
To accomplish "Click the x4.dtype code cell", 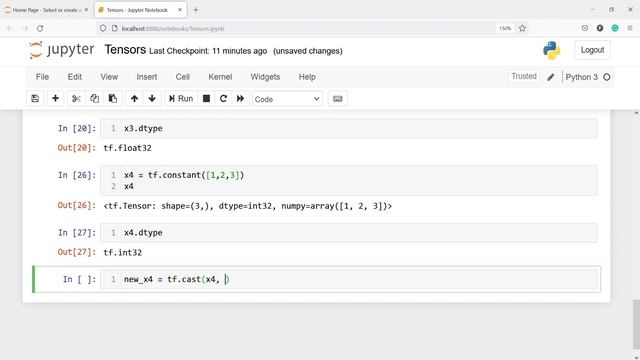I will pyautogui.click(x=349, y=233).
